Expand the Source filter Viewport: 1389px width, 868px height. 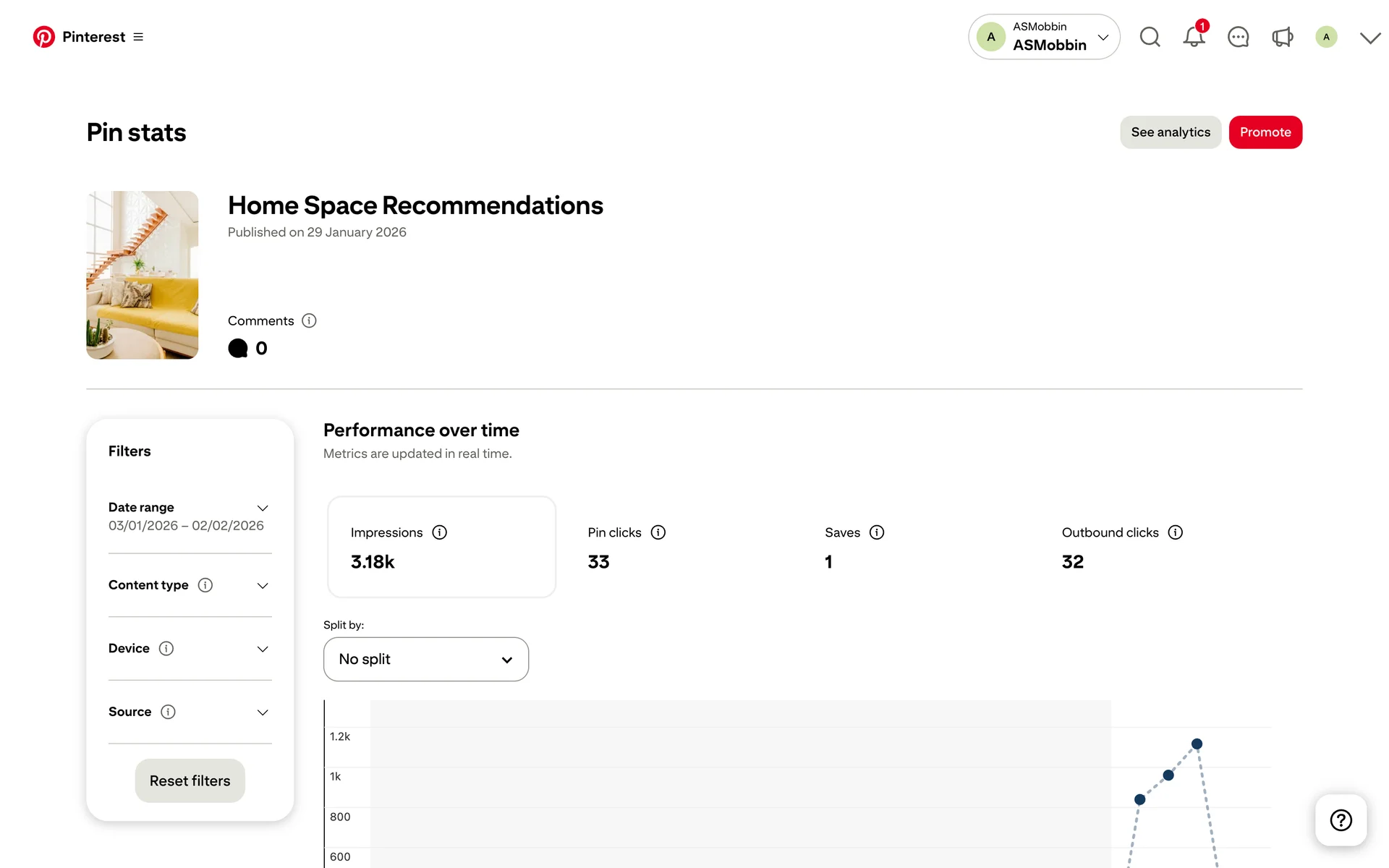(263, 712)
